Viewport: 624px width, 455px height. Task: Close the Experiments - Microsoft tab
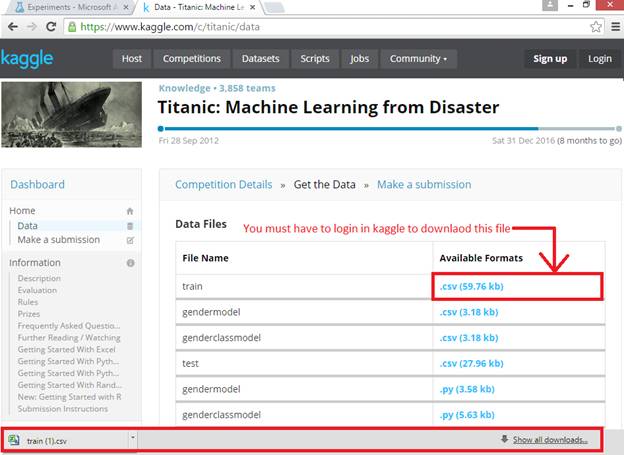click(126, 7)
